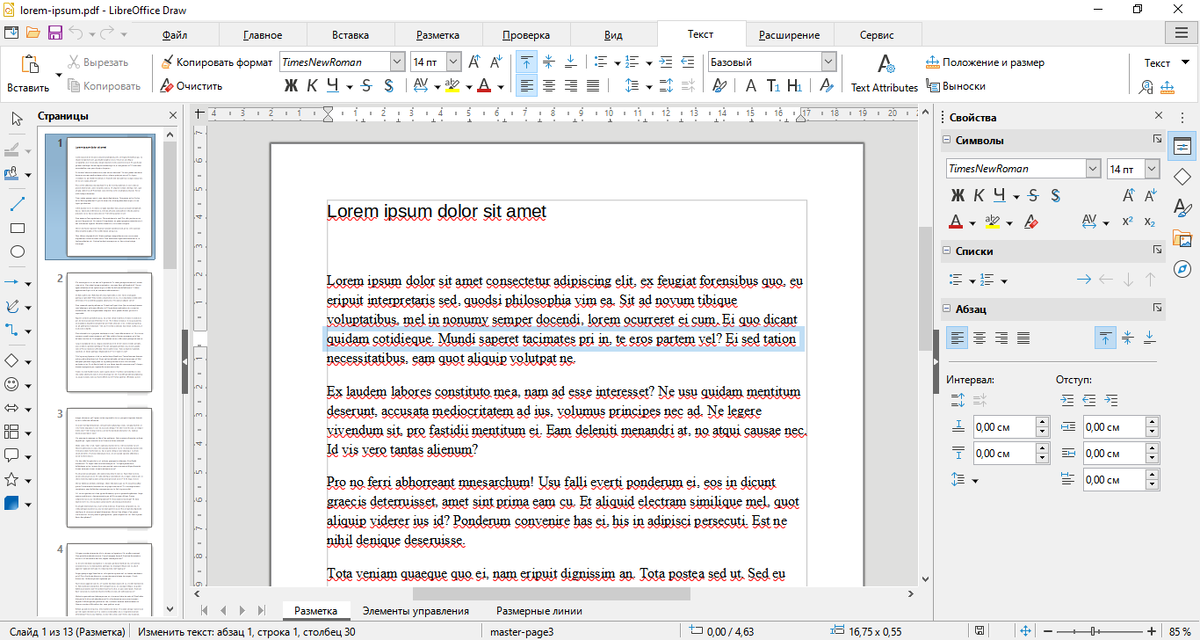Click the yellow highlight color in ribbon
The image size is (1200, 640).
452,86
